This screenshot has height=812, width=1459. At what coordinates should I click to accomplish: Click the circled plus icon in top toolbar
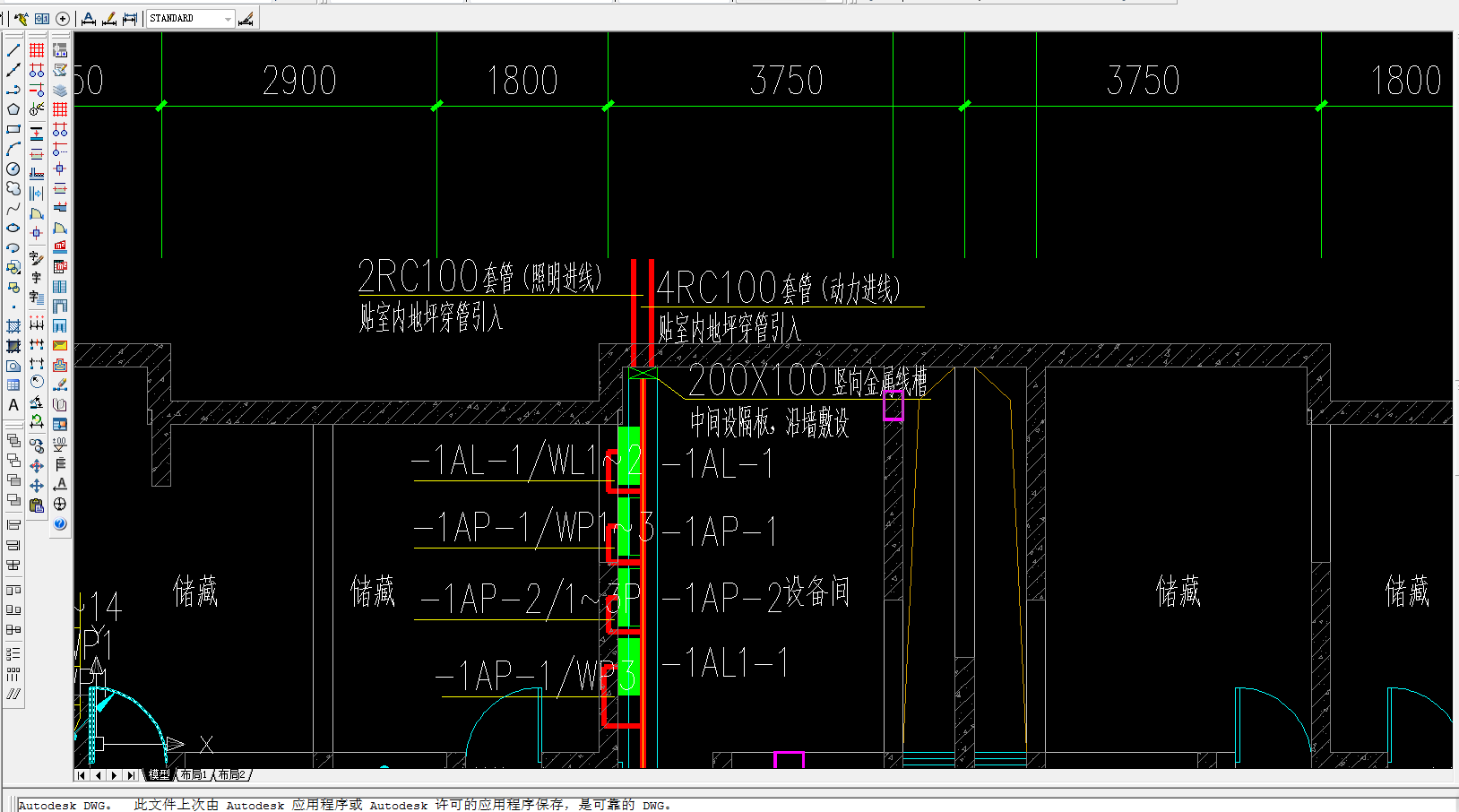pyautogui.click(x=63, y=19)
